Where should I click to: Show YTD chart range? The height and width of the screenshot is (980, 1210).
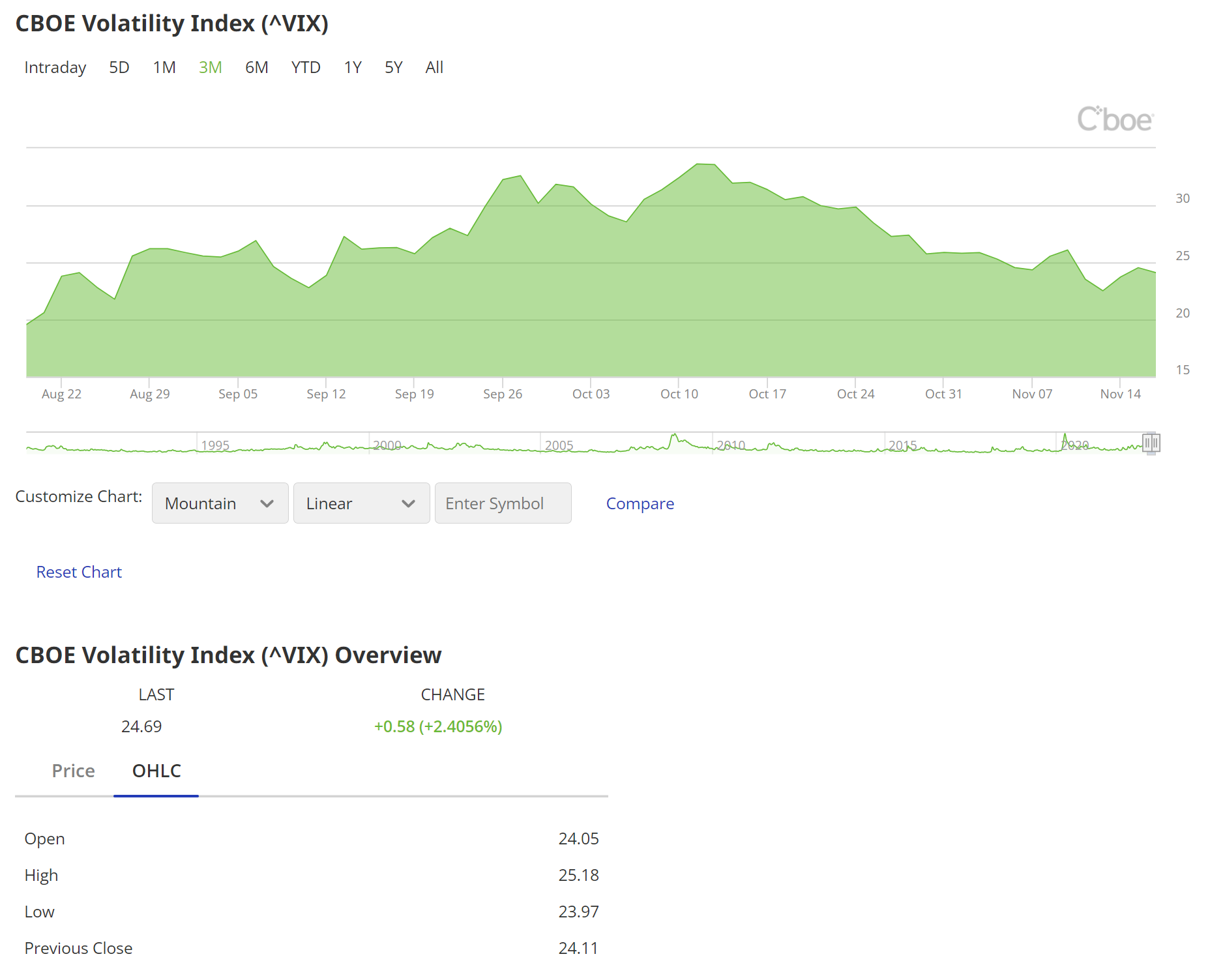pyautogui.click(x=306, y=67)
